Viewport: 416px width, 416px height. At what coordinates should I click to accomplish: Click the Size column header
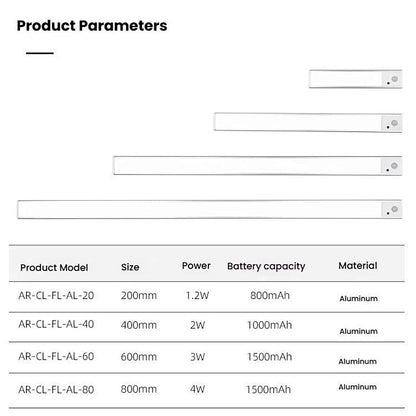tap(130, 267)
